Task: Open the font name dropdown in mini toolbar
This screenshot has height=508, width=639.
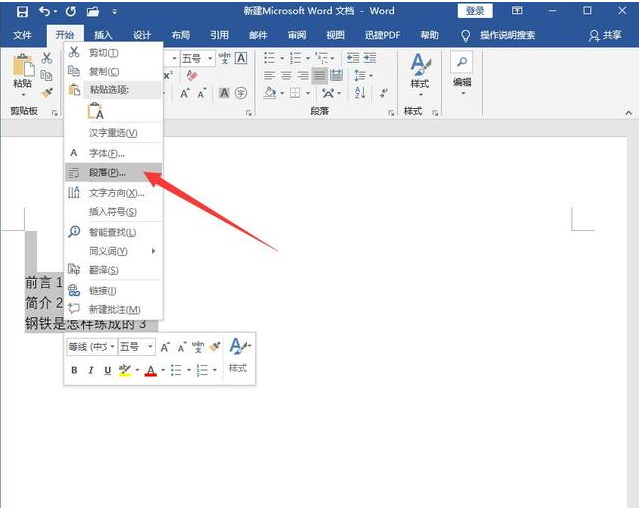Action: tap(91, 347)
